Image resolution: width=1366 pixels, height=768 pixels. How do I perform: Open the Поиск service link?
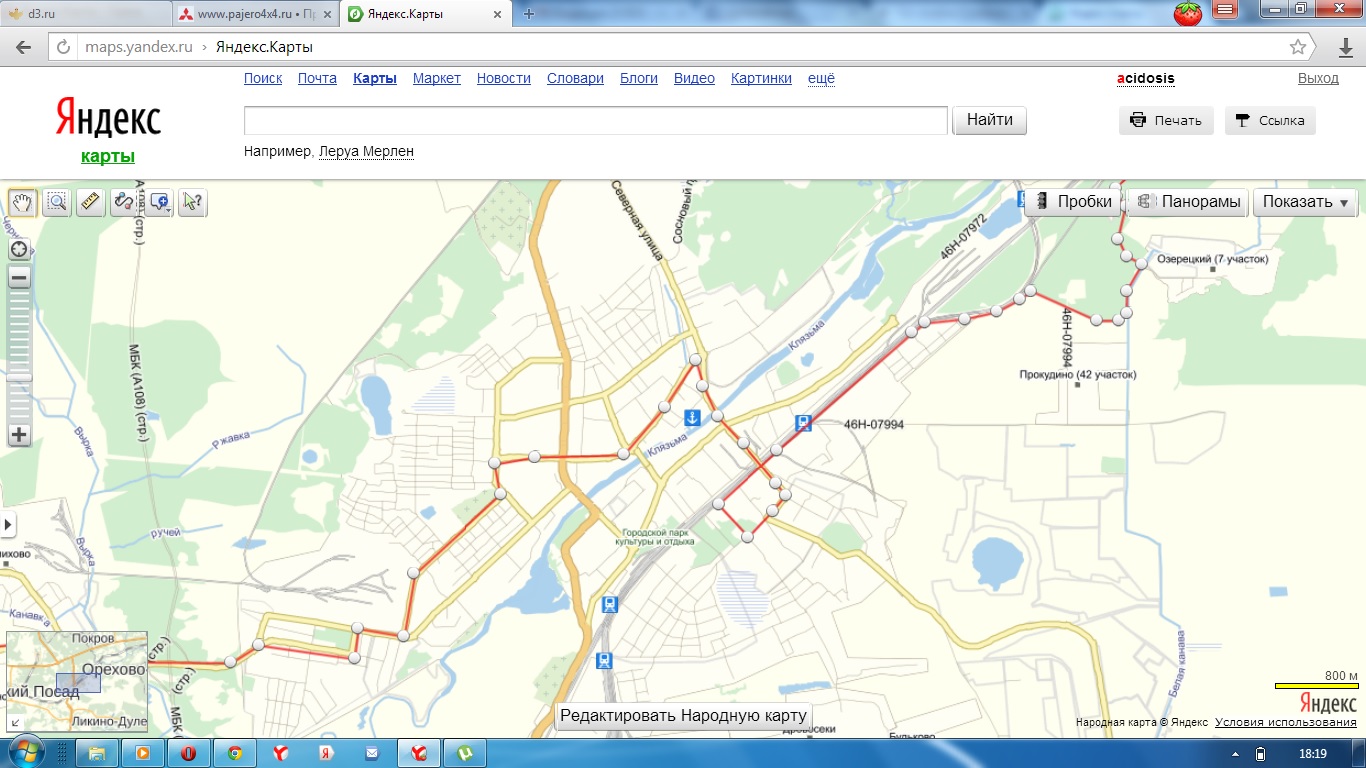point(263,78)
